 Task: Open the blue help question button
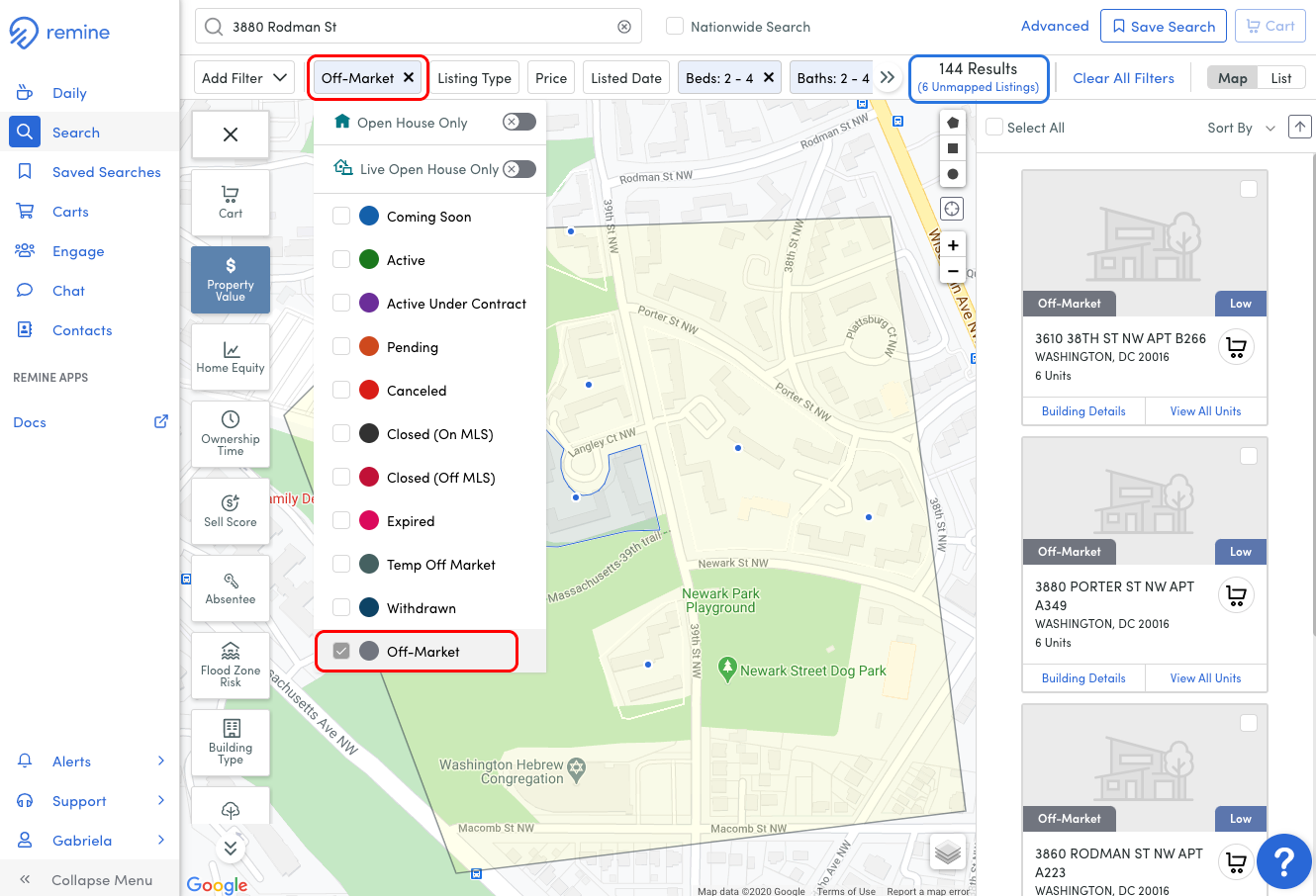coord(1284,861)
